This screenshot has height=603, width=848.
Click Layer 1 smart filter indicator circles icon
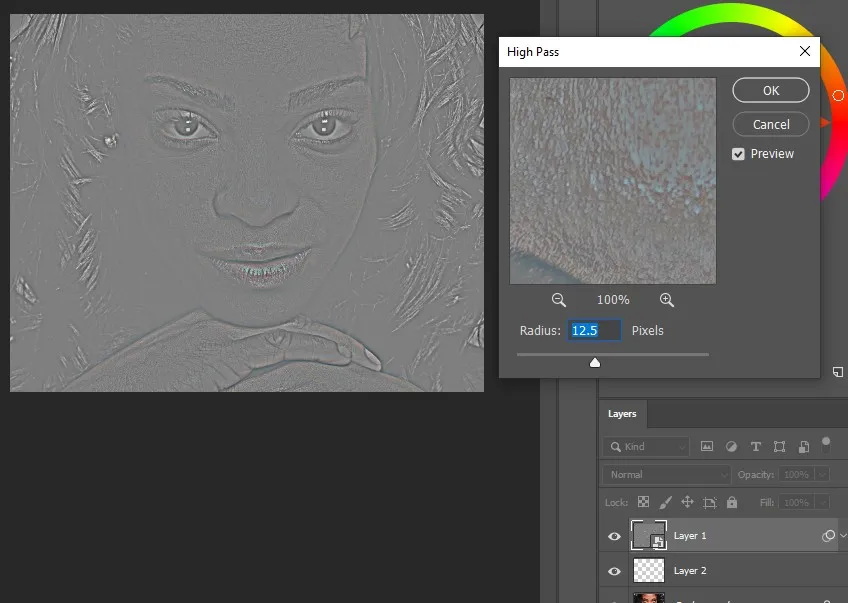point(828,536)
